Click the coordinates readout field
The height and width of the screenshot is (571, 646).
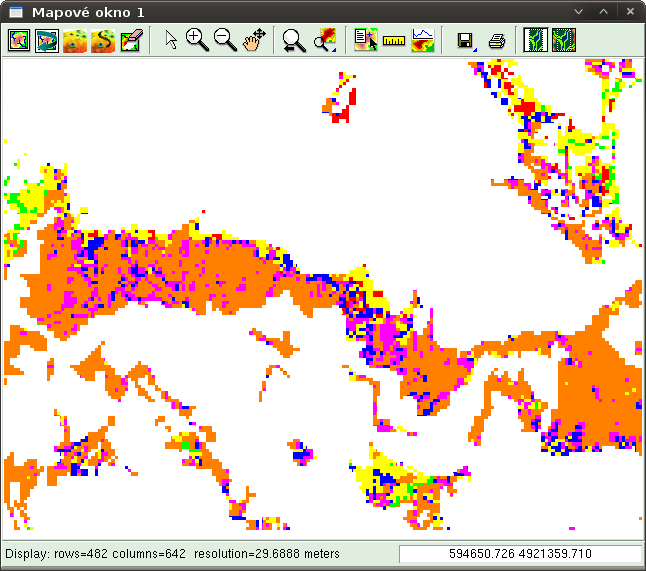pyautogui.click(x=520, y=554)
